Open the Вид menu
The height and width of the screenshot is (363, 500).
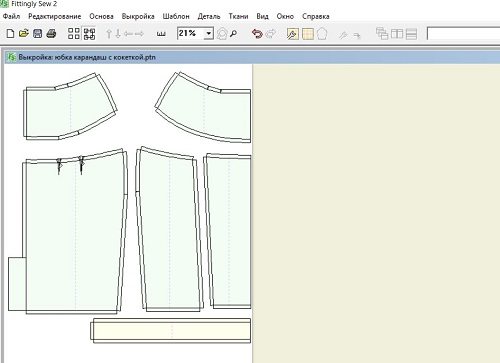point(262,16)
